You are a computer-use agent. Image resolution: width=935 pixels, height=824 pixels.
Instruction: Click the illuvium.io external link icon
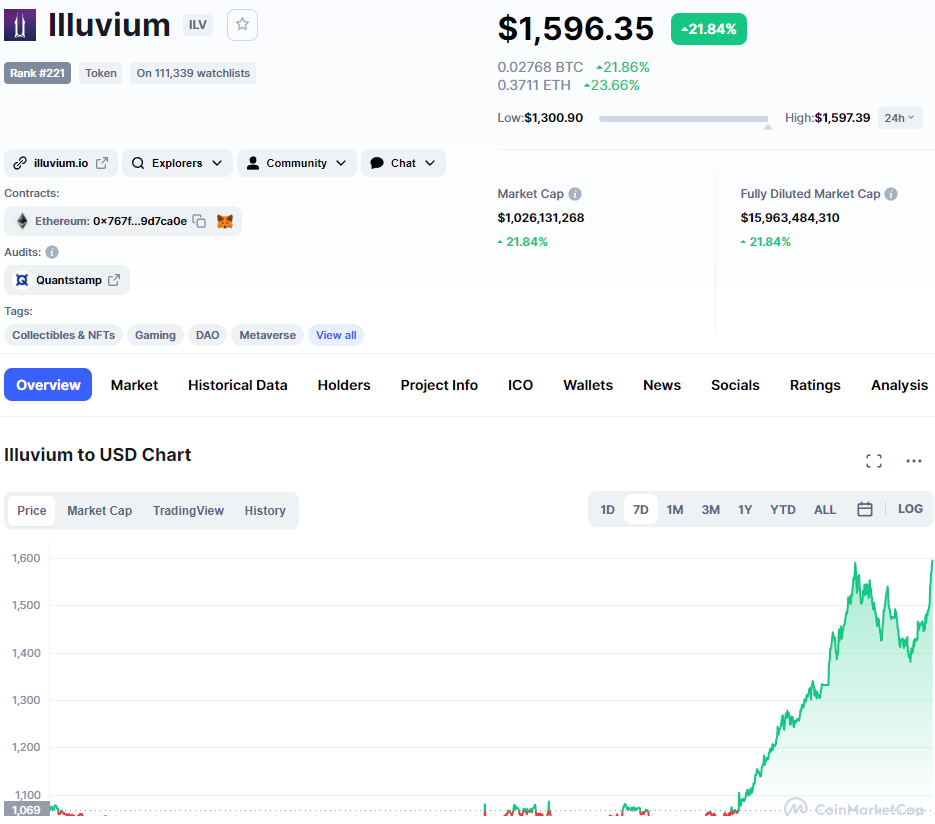pos(102,163)
